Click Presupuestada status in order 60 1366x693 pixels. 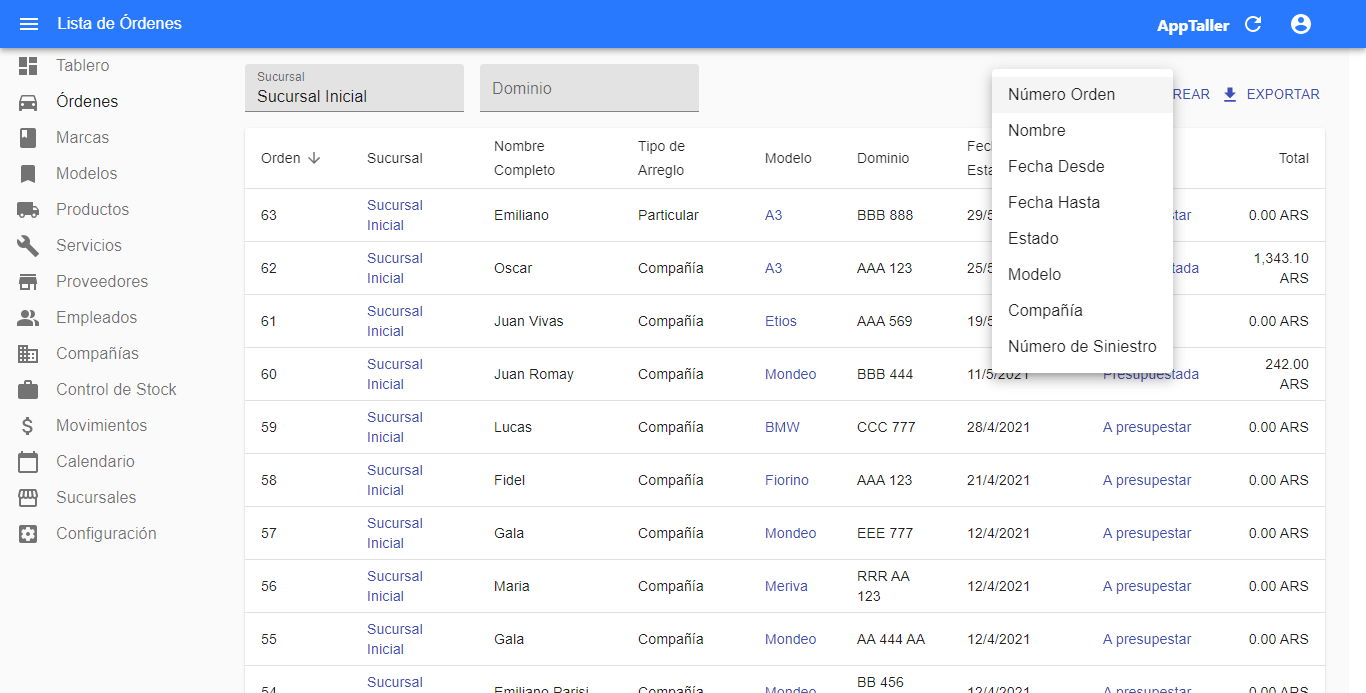(1151, 374)
